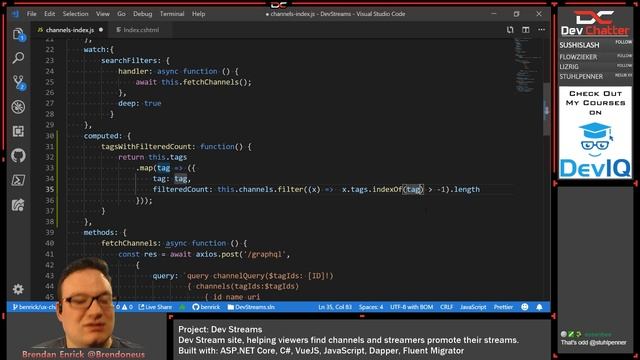Click 'methods' on line 39
Viewport: 640px width, 360px height.
(99, 233)
